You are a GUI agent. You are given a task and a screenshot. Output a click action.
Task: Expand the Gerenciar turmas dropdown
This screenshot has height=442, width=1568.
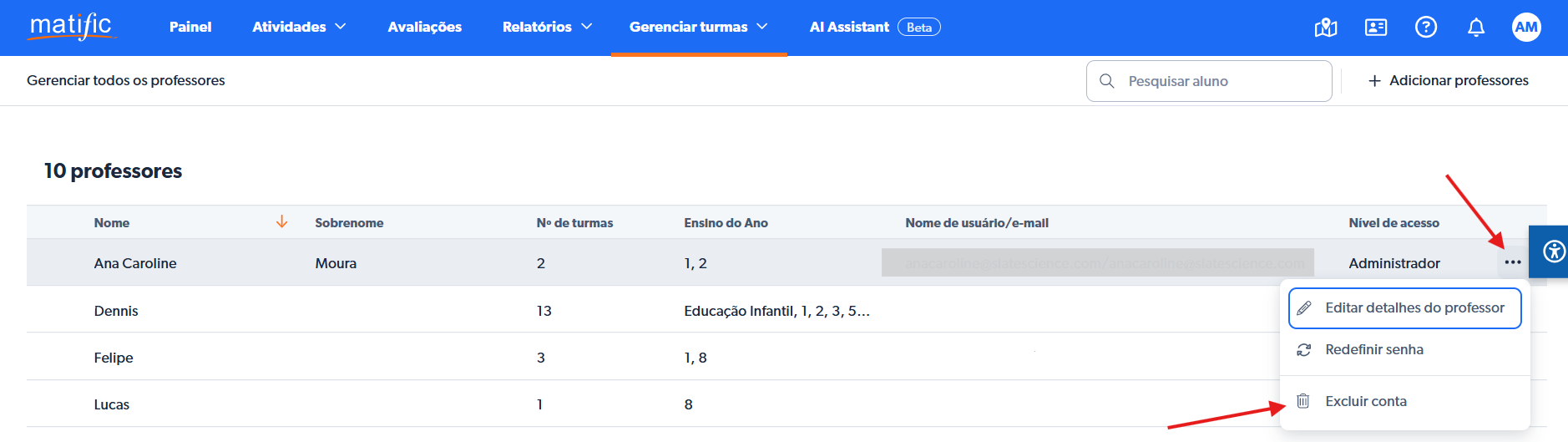[x=698, y=27]
